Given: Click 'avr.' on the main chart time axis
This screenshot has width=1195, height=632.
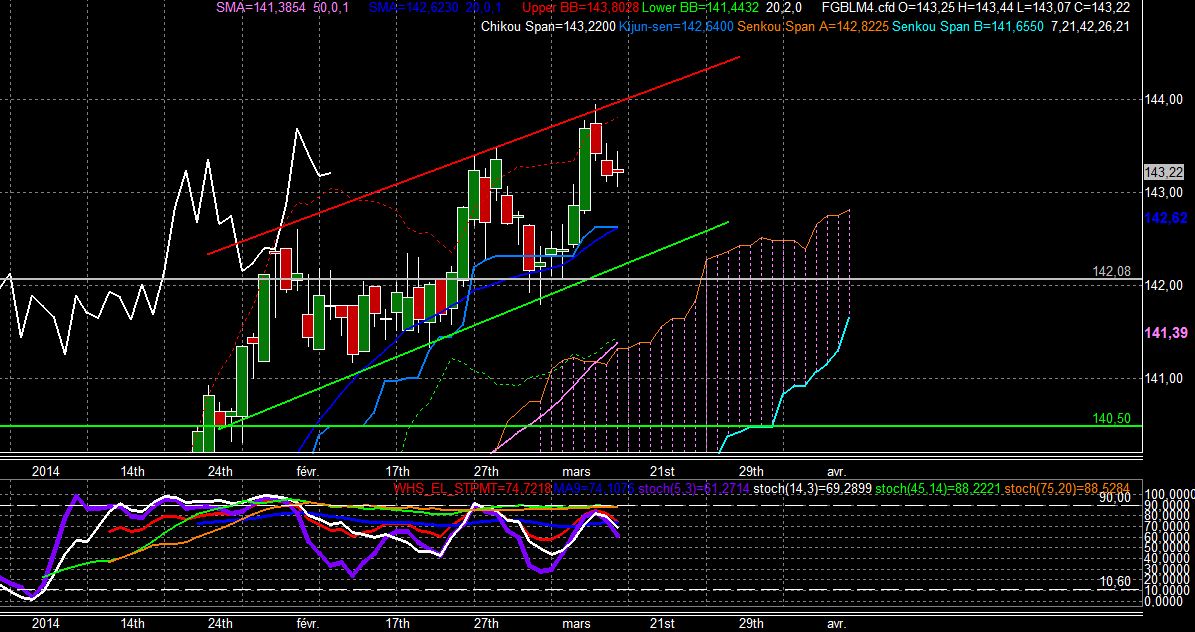Looking at the screenshot, I should (x=837, y=472).
